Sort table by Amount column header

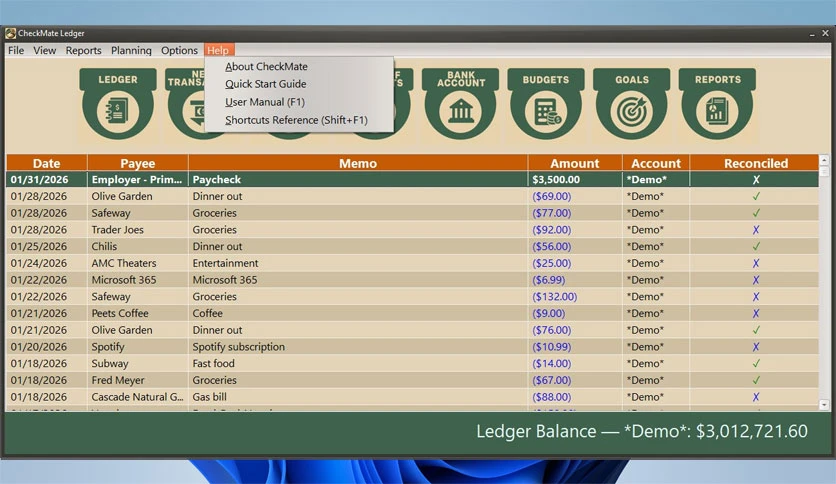(575, 163)
